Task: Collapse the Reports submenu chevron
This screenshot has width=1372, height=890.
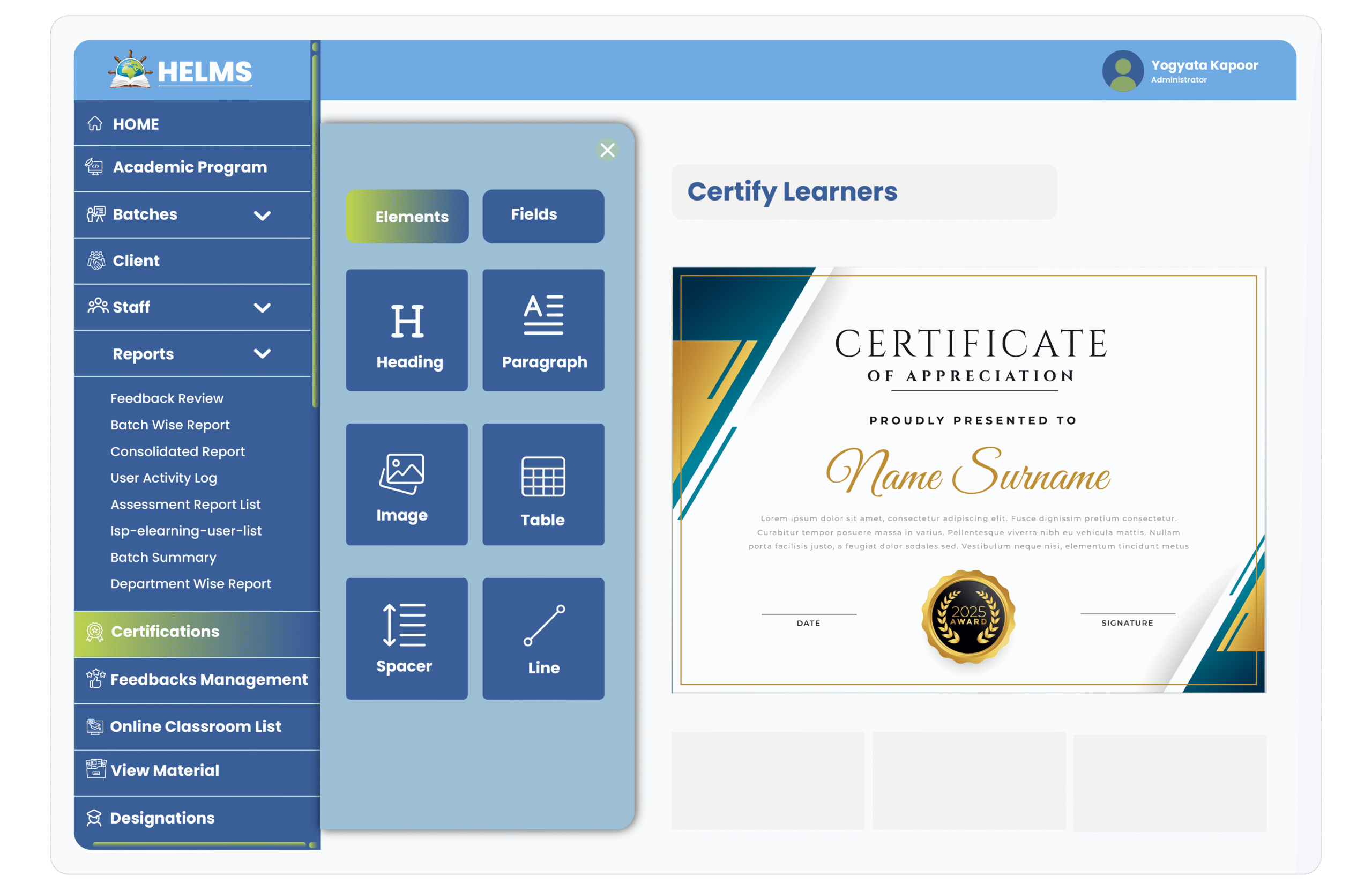Action: click(x=262, y=353)
